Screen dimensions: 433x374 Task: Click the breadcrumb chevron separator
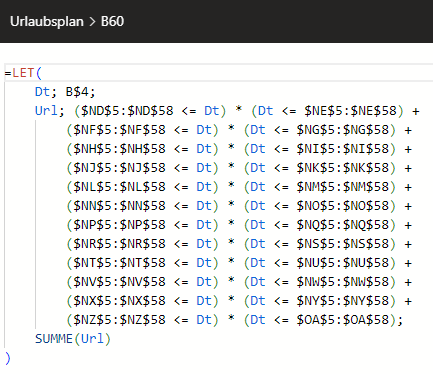92,22
